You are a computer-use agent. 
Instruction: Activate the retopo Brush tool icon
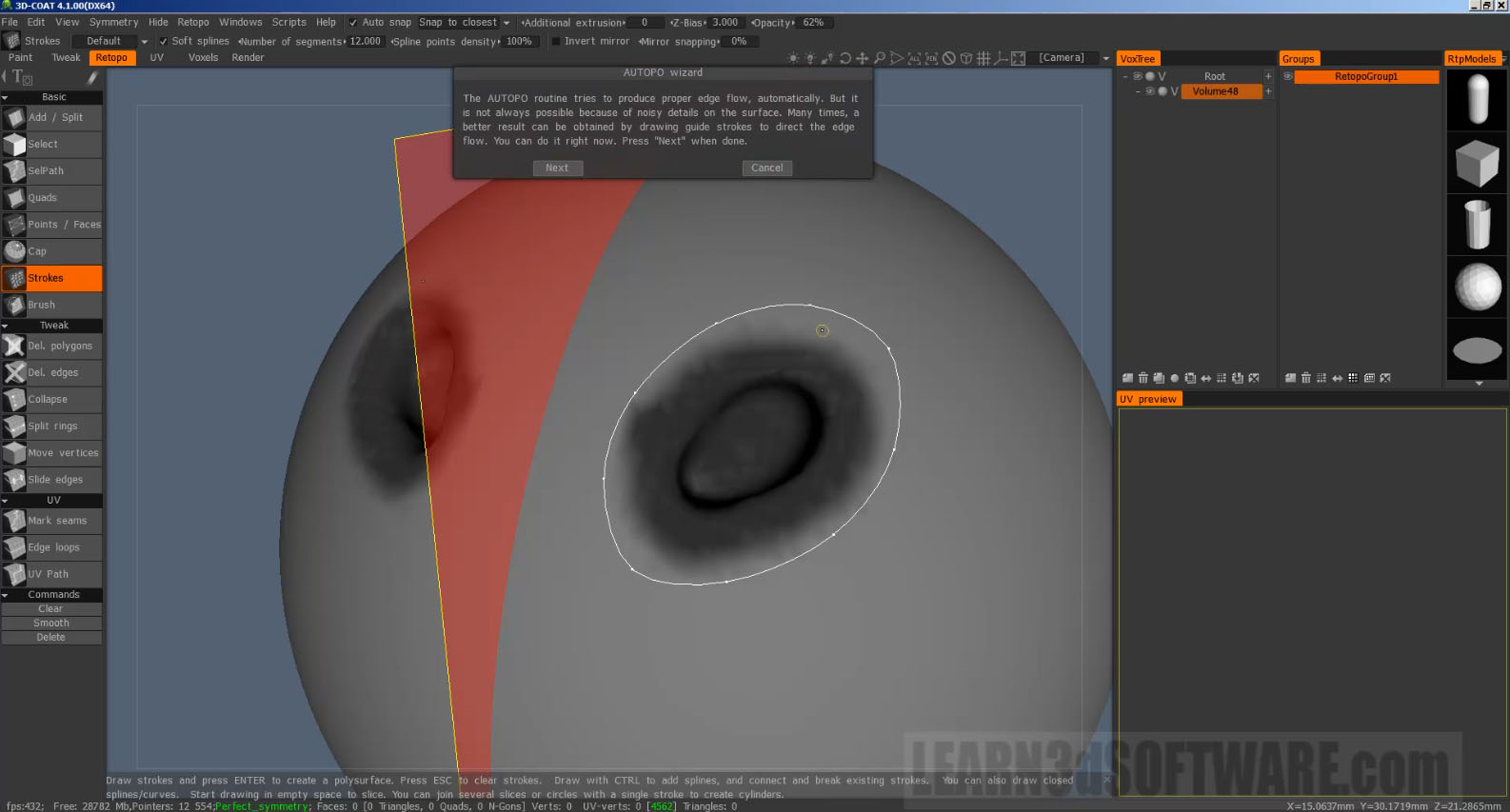pos(14,305)
